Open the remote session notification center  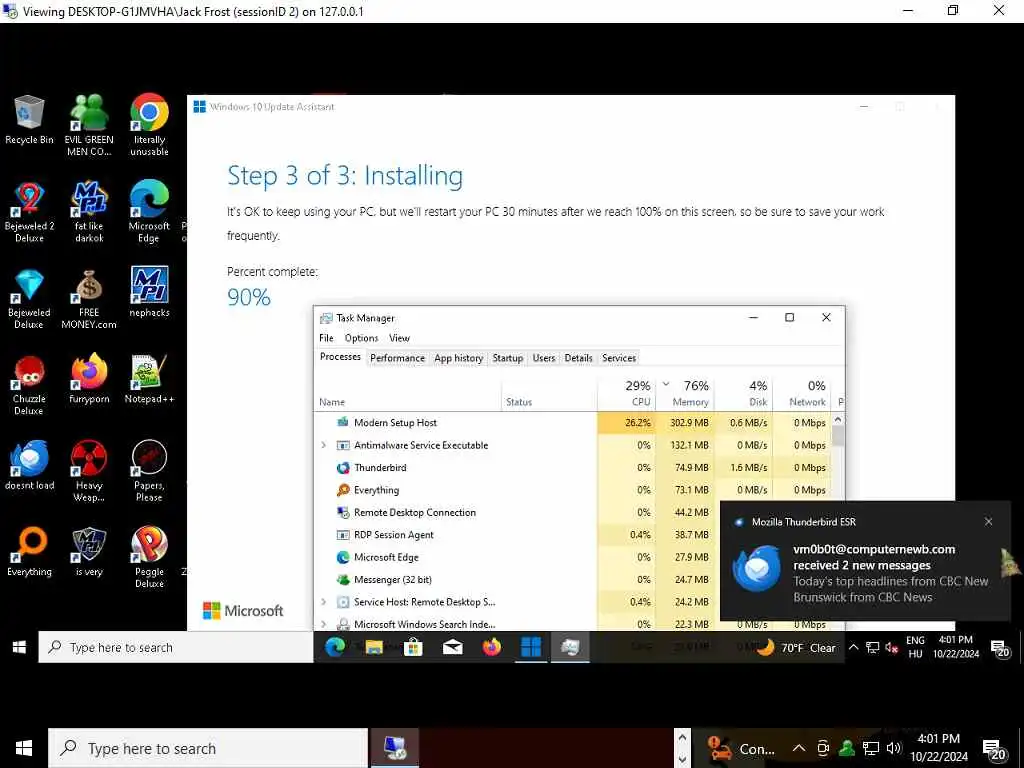pyautogui.click(x=1000, y=648)
